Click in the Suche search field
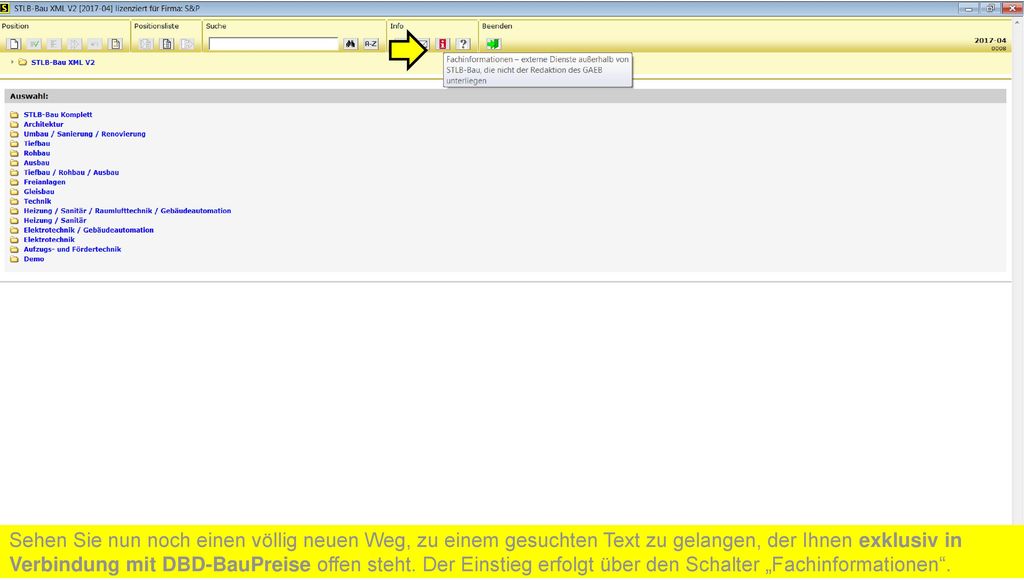The width and height of the screenshot is (1024, 580). 273,44
